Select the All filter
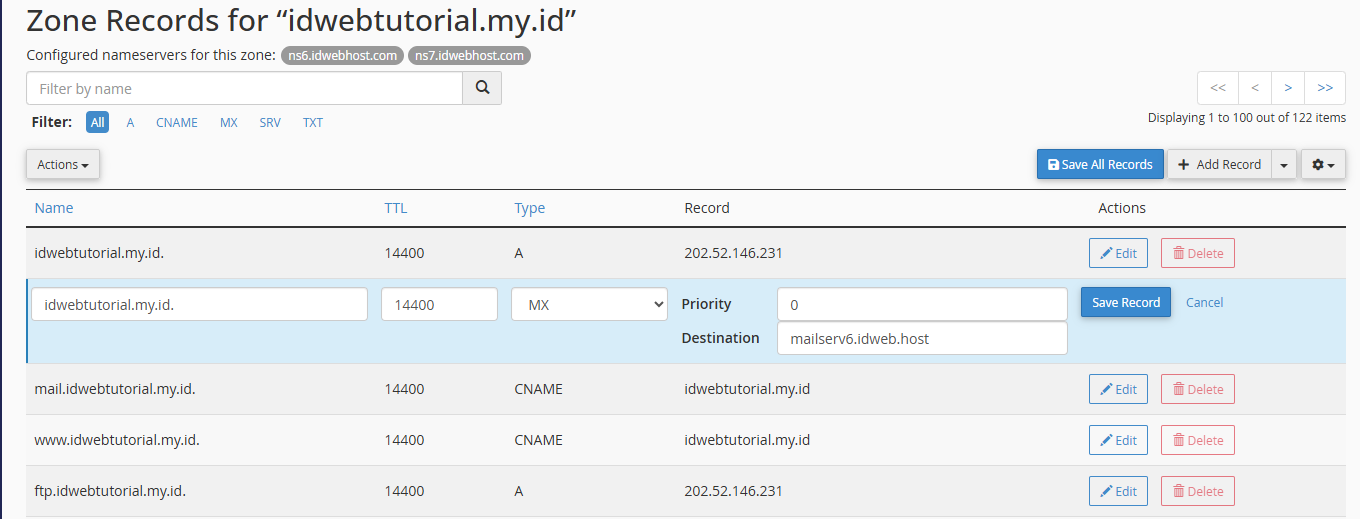 [x=97, y=122]
